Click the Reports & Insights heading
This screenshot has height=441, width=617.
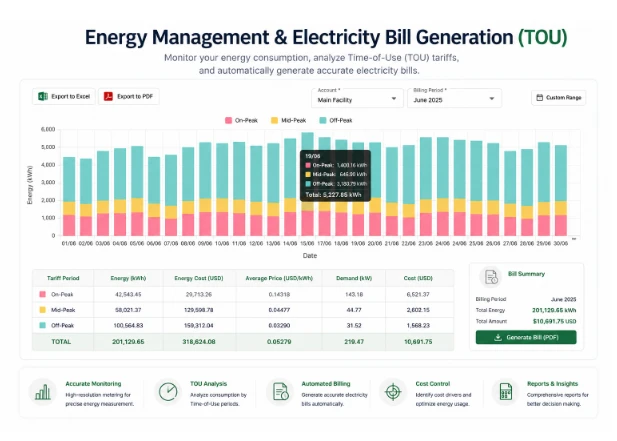[x=552, y=384]
